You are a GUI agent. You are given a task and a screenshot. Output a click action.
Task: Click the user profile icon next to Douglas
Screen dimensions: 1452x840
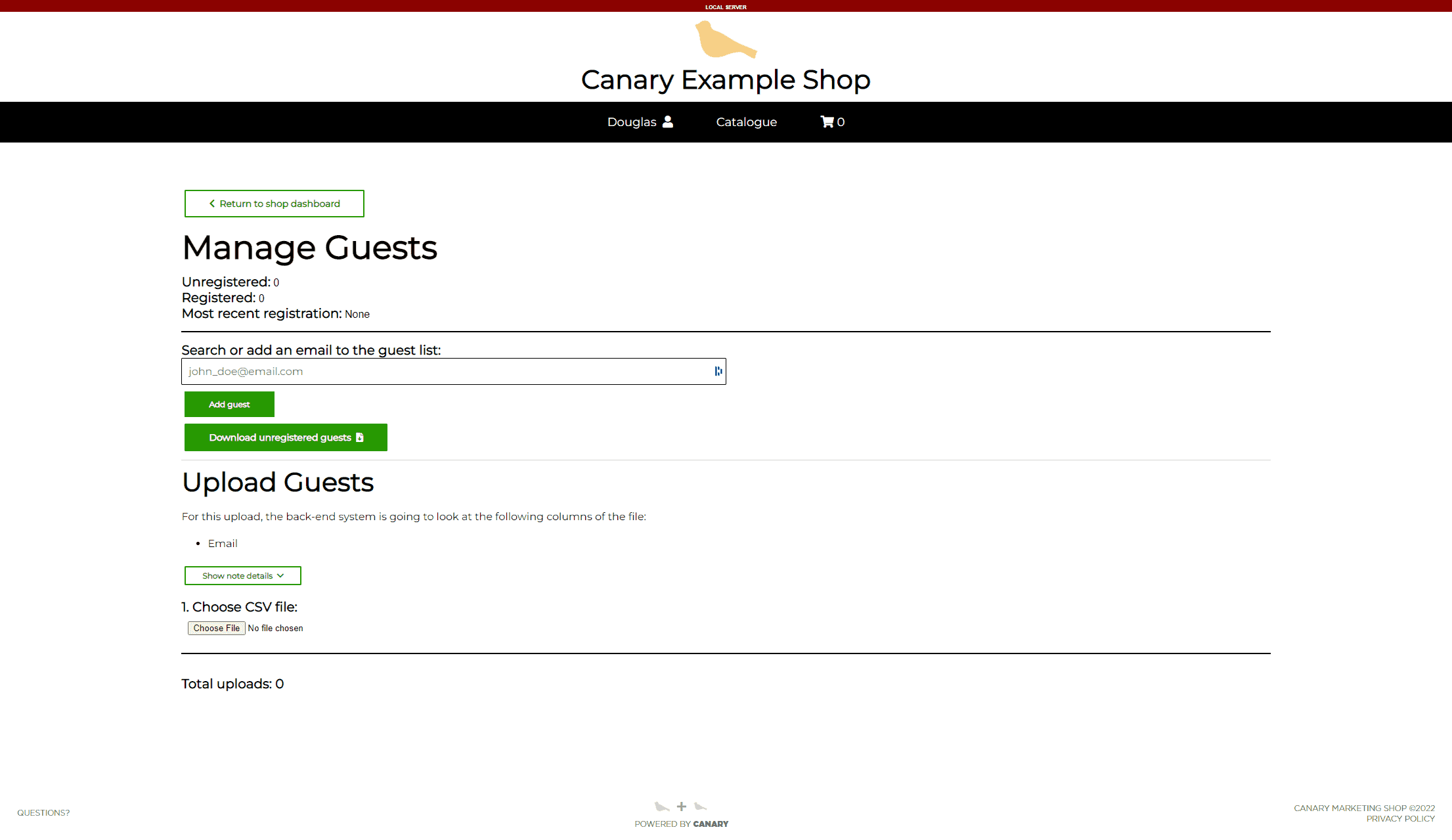[x=668, y=121]
